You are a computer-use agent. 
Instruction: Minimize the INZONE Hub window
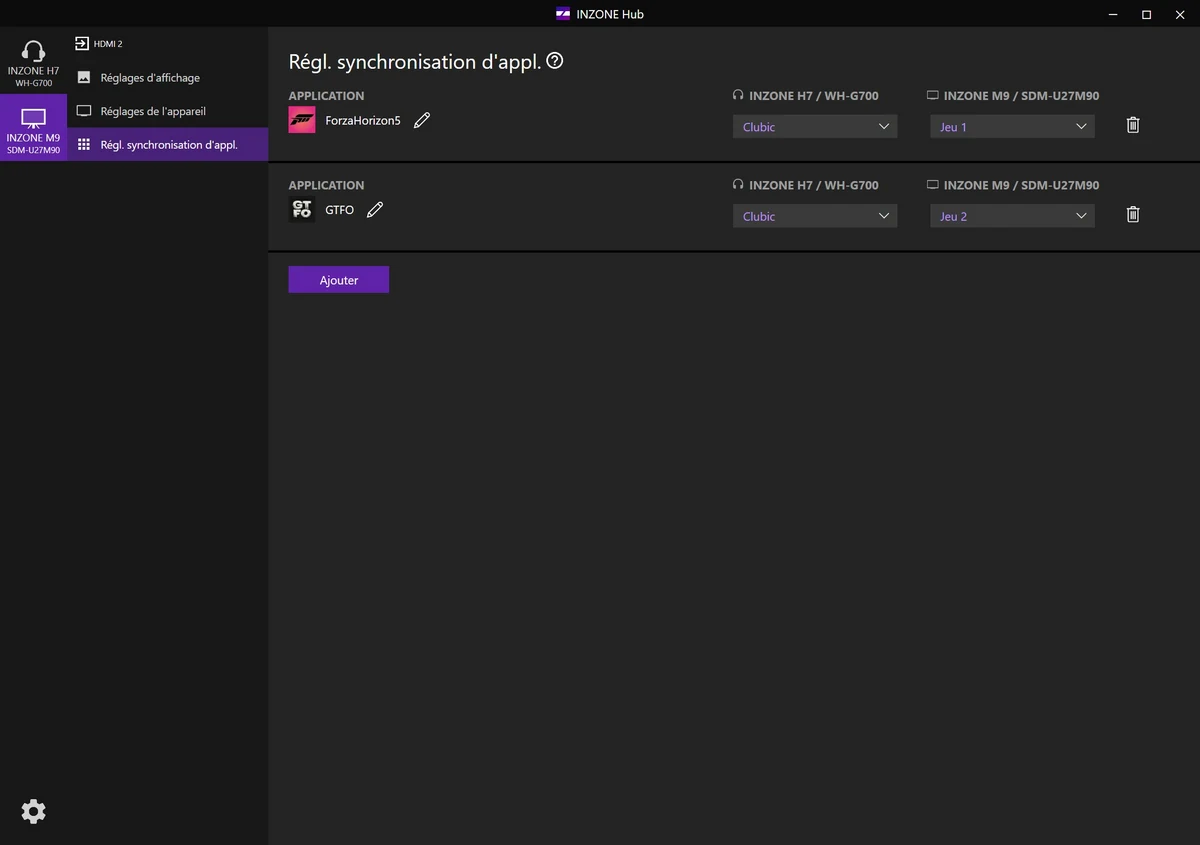point(1115,14)
